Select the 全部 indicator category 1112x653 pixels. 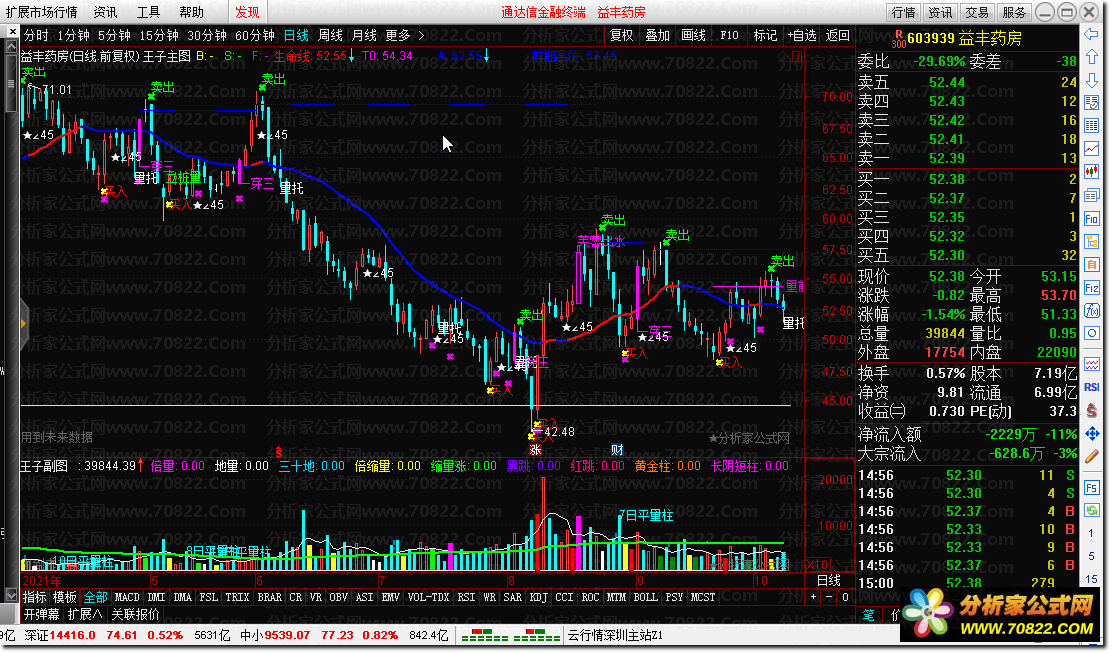pos(95,598)
